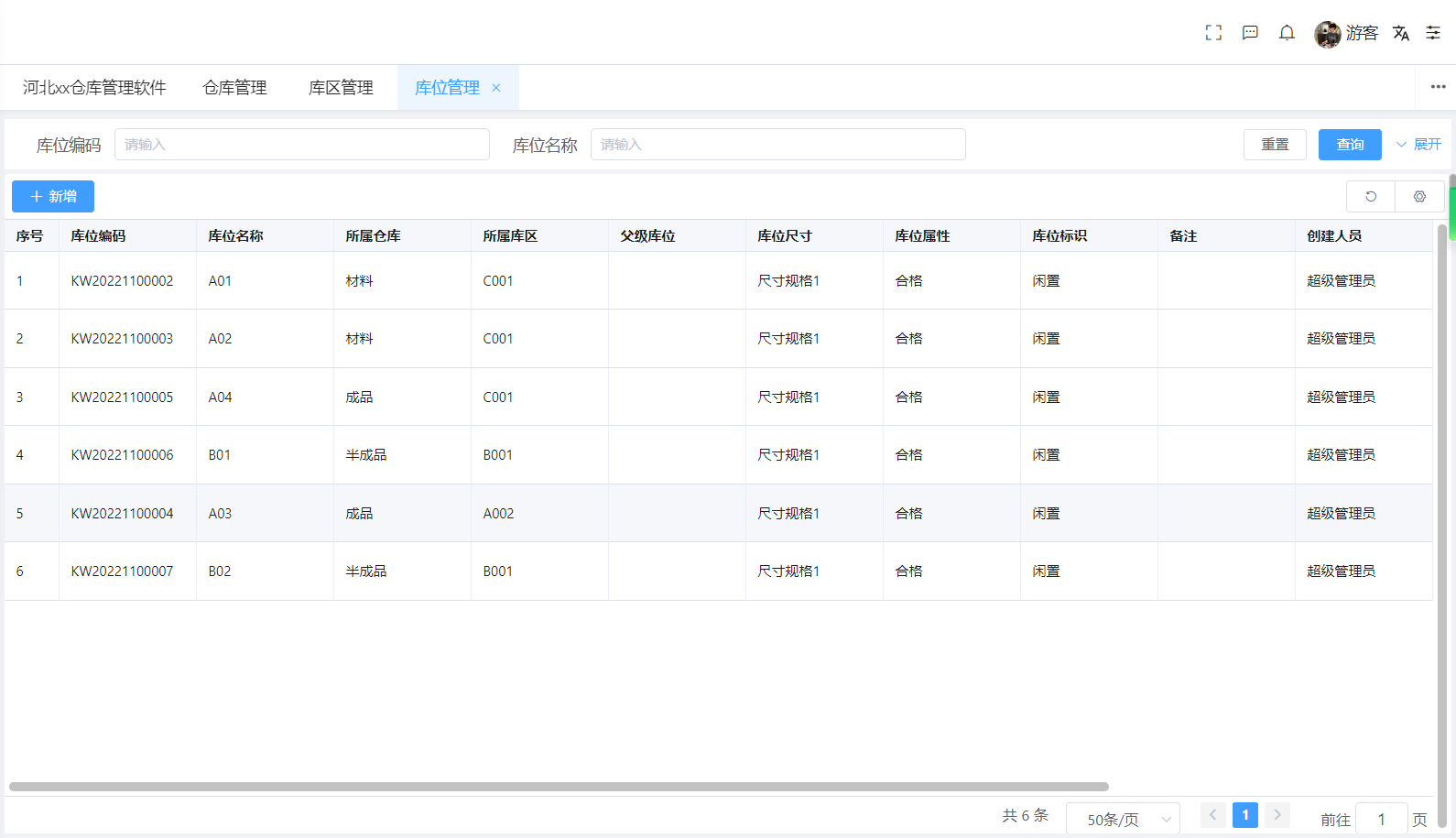
Task: Click the 重置 reset button
Action: pos(1275,145)
